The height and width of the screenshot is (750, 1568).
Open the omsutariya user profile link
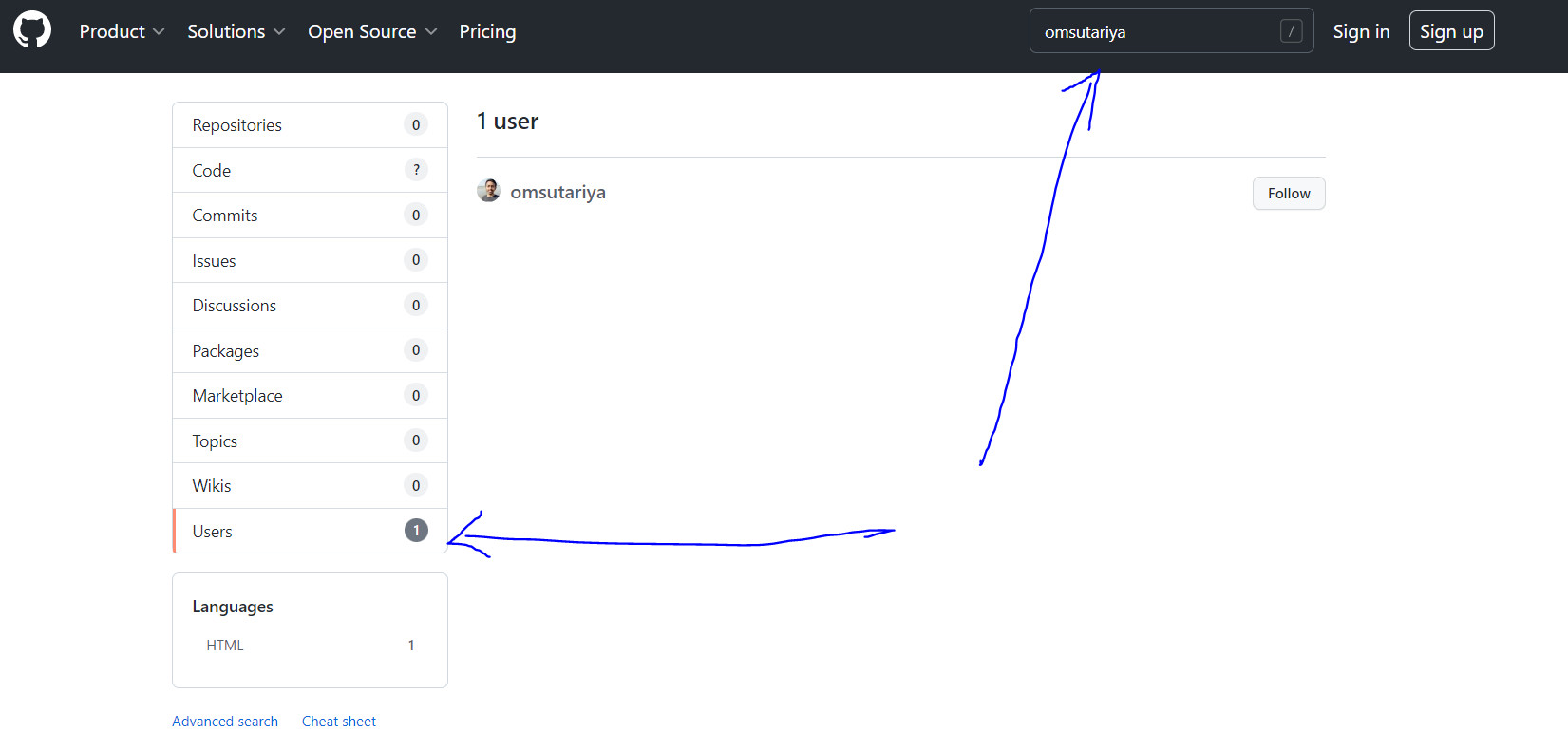(557, 192)
